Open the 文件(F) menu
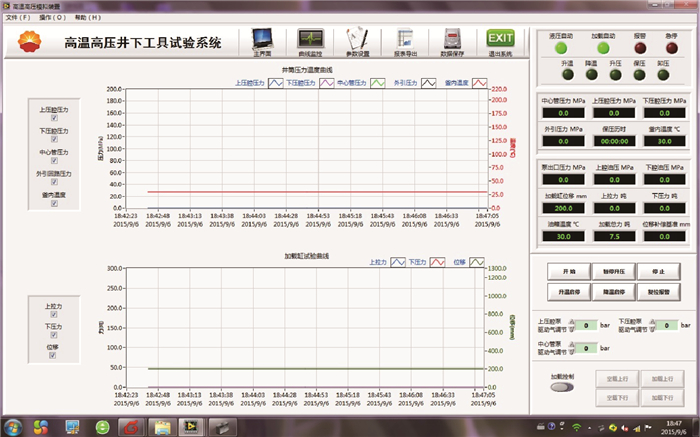Image resolution: width=700 pixels, height=437 pixels. (x=17, y=18)
